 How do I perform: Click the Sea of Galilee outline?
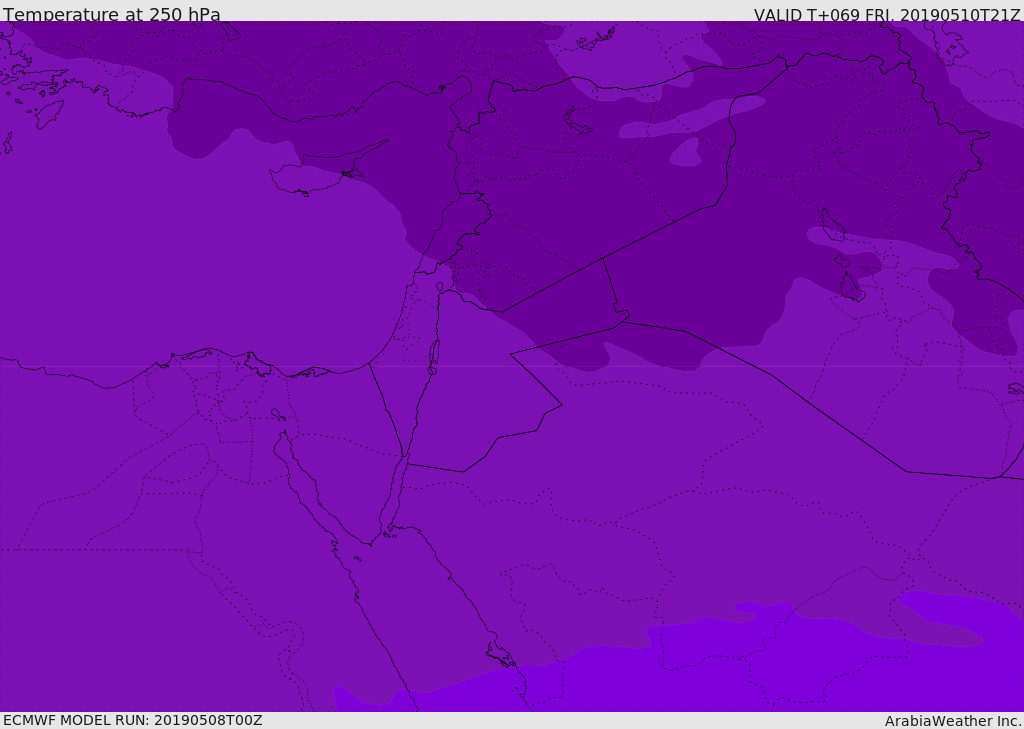click(440, 287)
